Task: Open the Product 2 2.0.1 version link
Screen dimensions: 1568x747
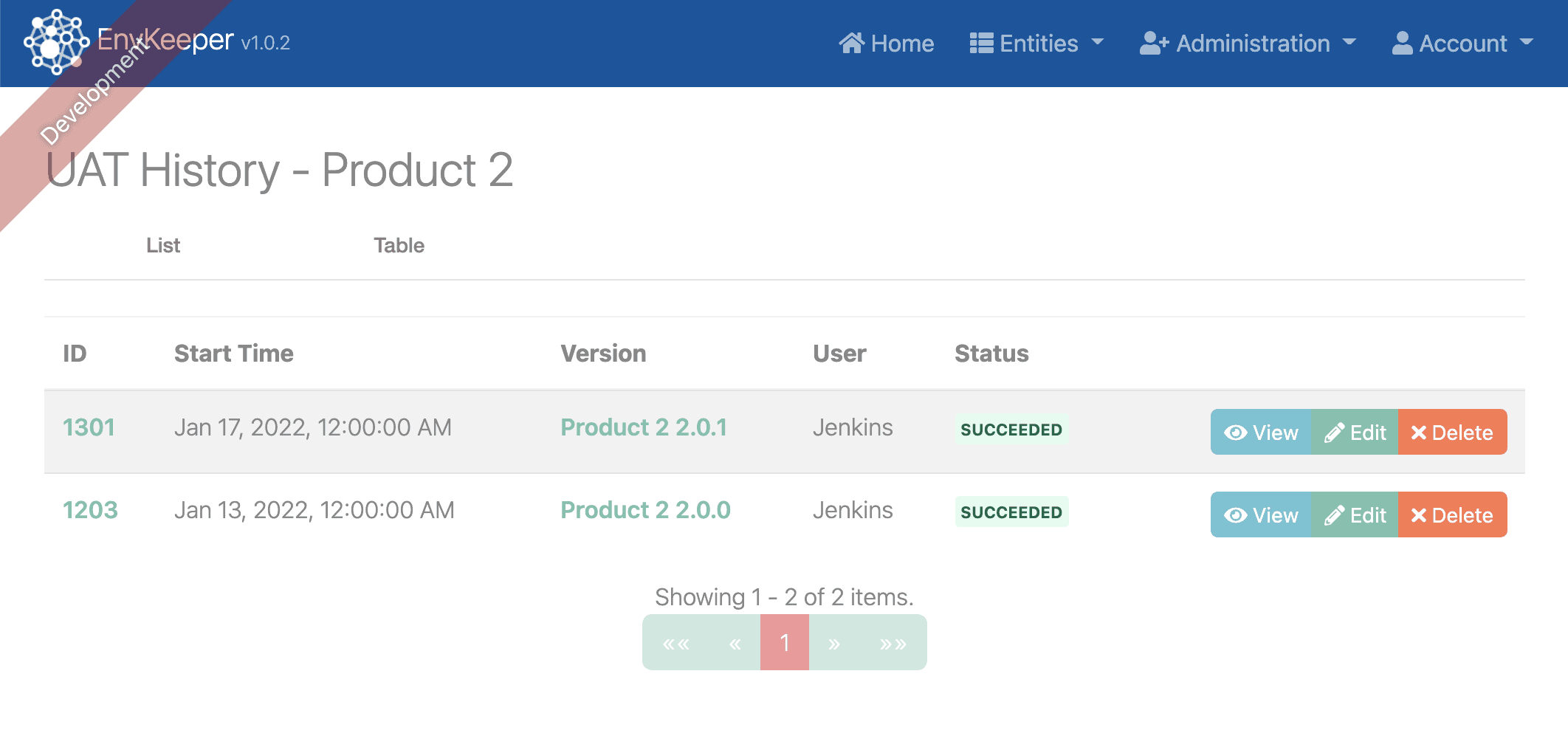Action: 644,427
